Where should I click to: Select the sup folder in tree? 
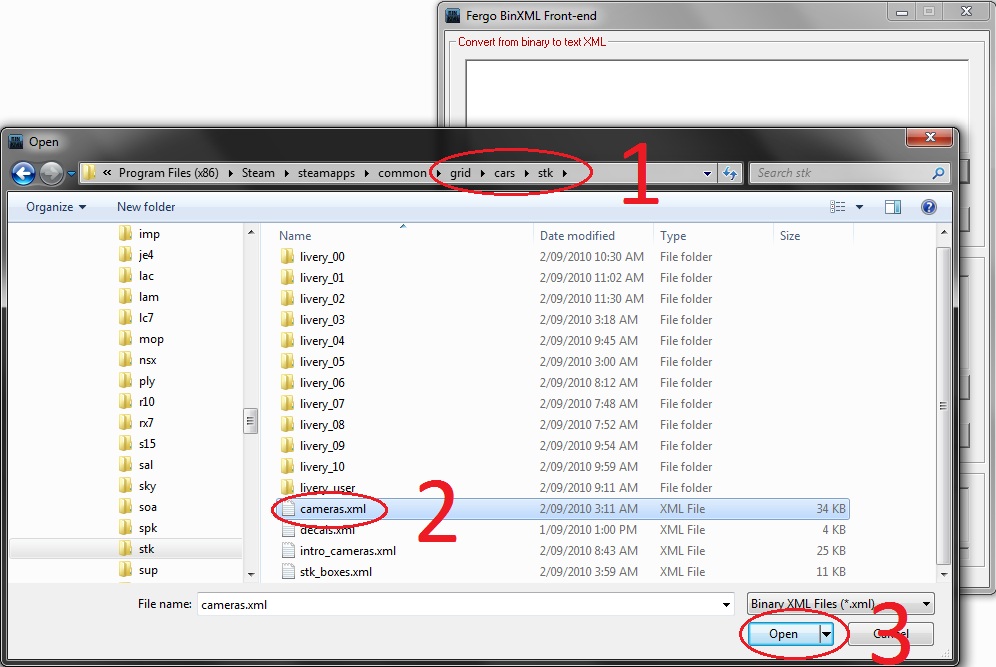coord(148,570)
